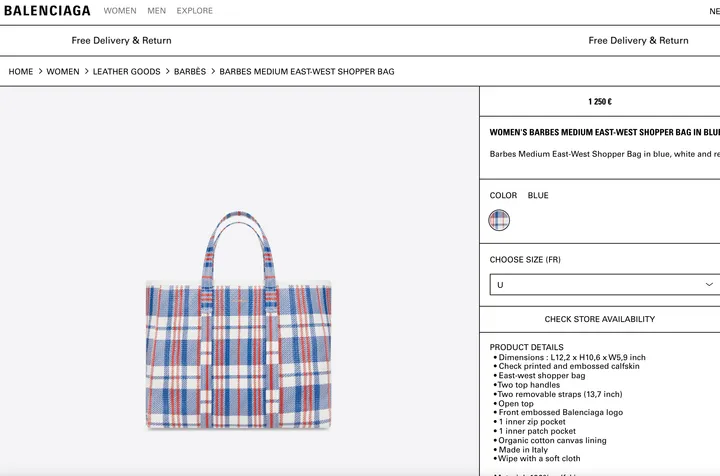Click Check Store Availability button
The width and height of the screenshot is (720, 476).
click(x=600, y=319)
